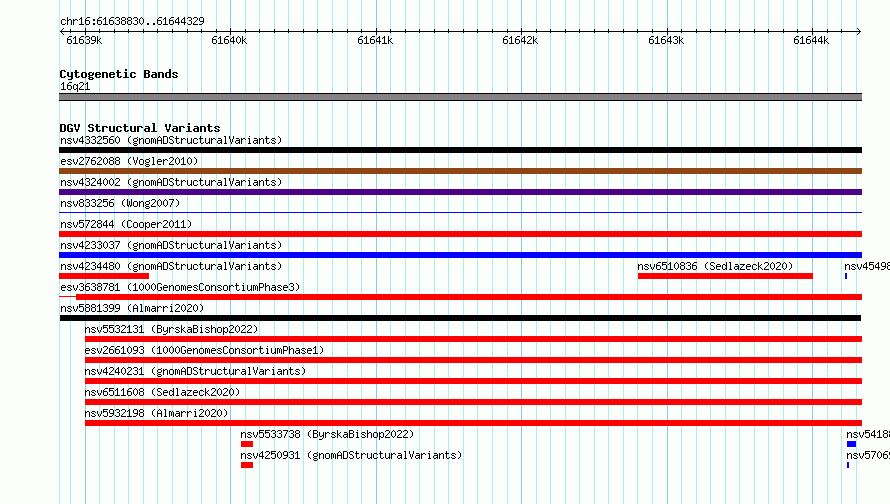
Task: Click the red nsv5932198 variant bar
Action: 473,423
